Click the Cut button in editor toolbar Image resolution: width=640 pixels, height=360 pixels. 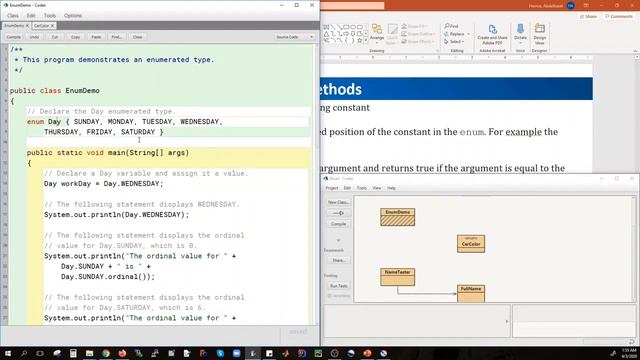point(55,37)
